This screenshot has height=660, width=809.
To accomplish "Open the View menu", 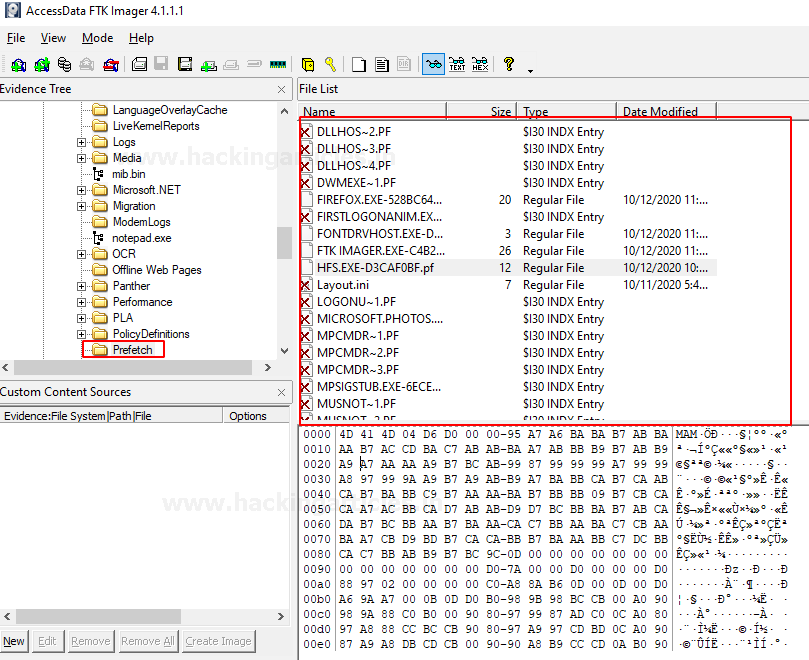I will coord(53,38).
